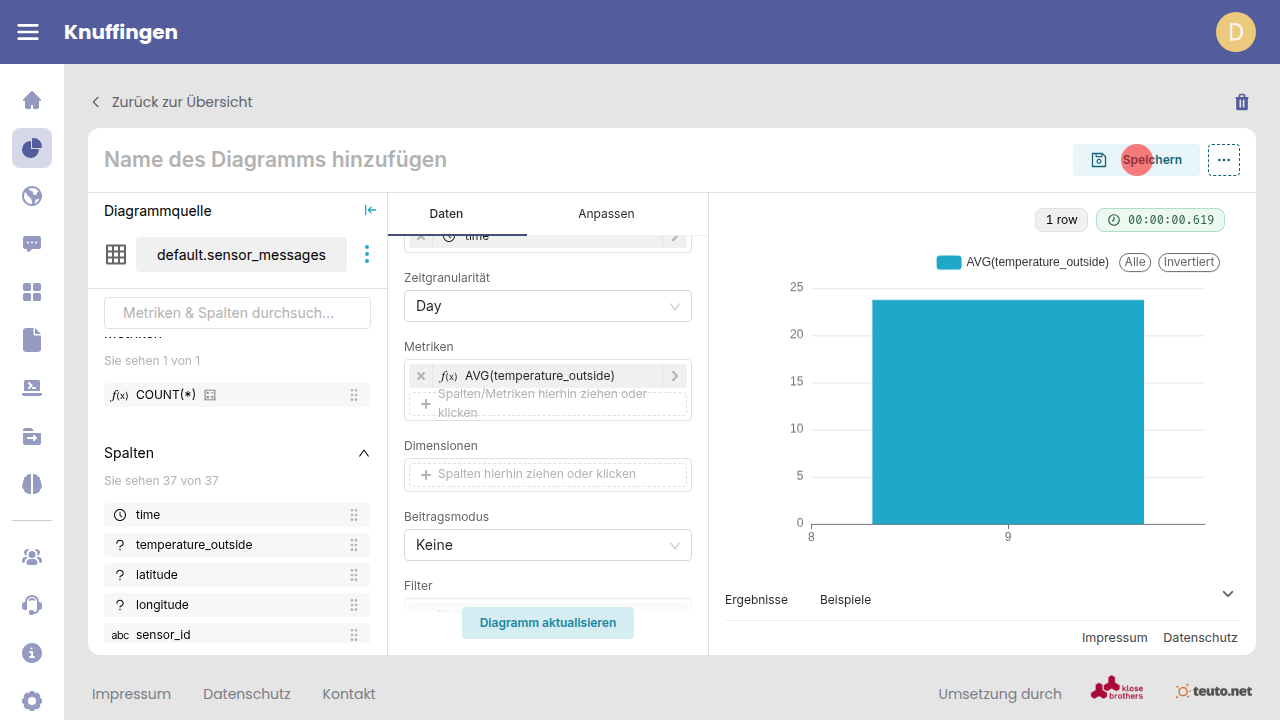Click the home icon in sidebar
The width and height of the screenshot is (1280, 720).
32,100
